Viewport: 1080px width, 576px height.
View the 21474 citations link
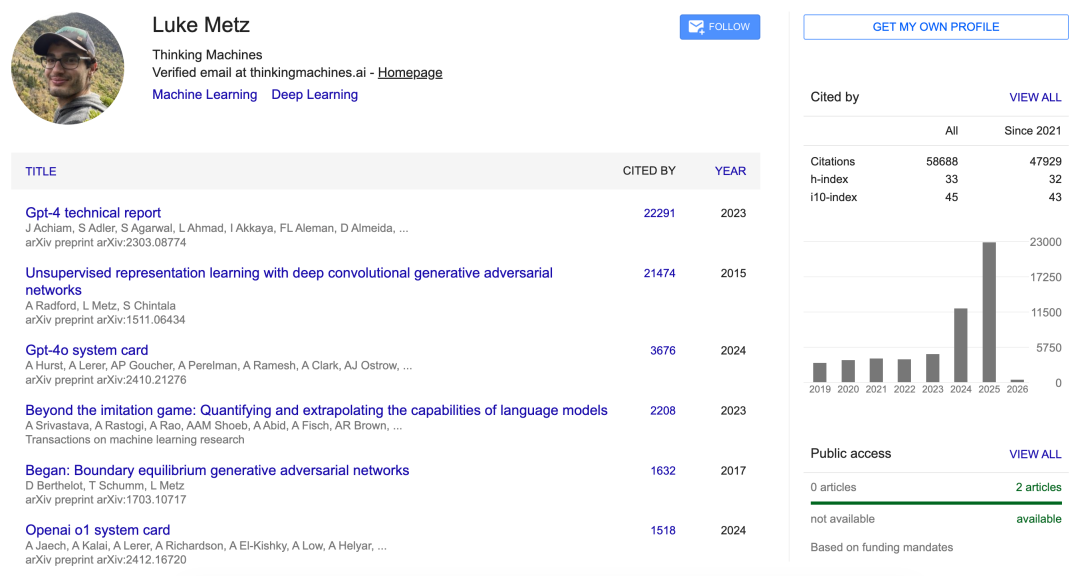(x=659, y=273)
